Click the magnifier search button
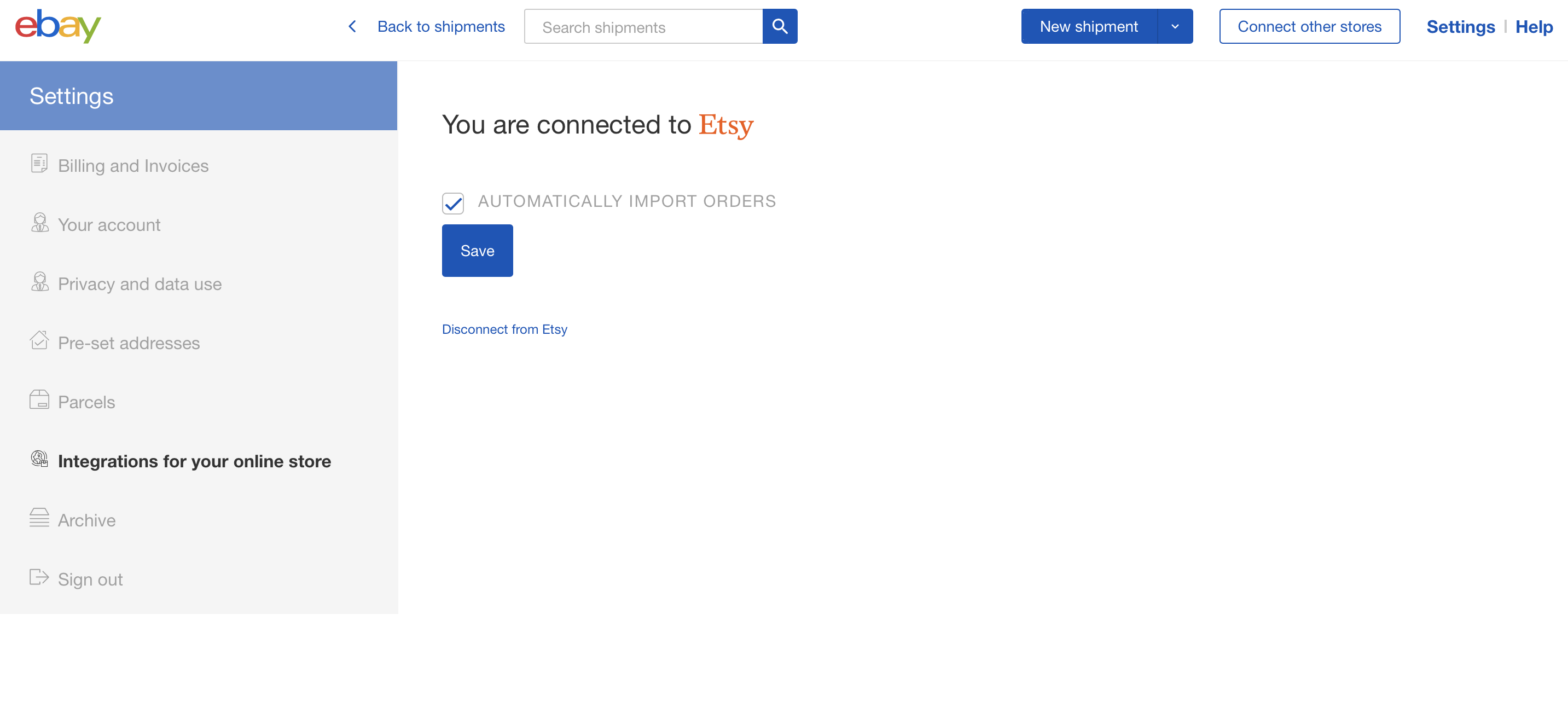 (x=780, y=26)
